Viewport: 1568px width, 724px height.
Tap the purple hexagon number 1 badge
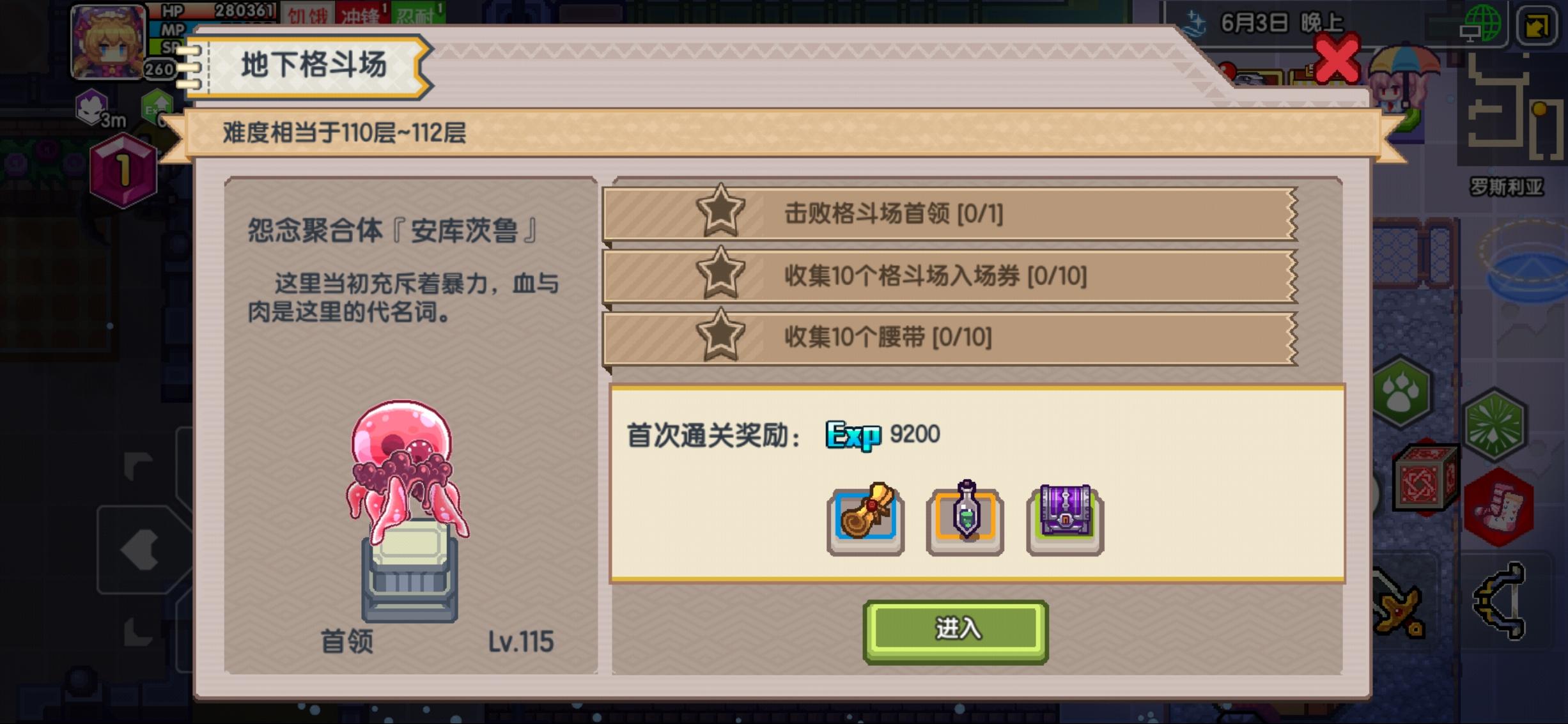(123, 171)
